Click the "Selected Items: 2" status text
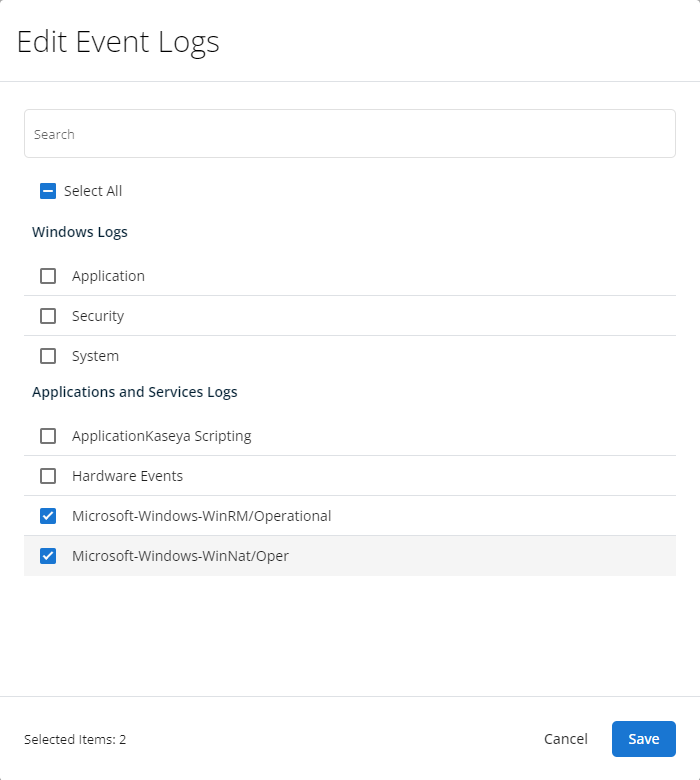Screen dimensions: 700x780 tap(75, 740)
